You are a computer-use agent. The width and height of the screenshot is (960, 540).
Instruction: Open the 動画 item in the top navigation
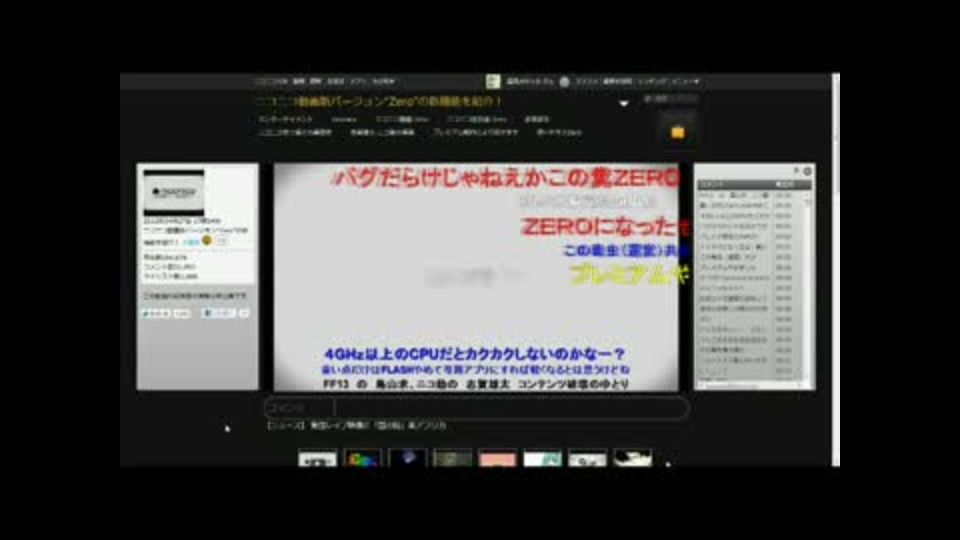tap(298, 81)
